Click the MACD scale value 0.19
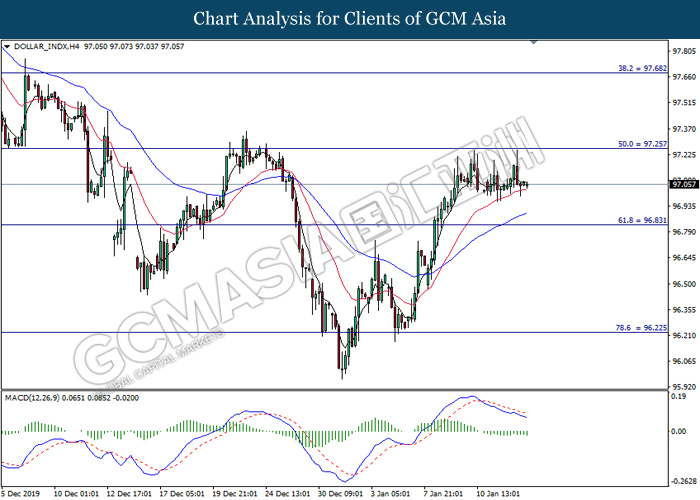 [x=679, y=396]
